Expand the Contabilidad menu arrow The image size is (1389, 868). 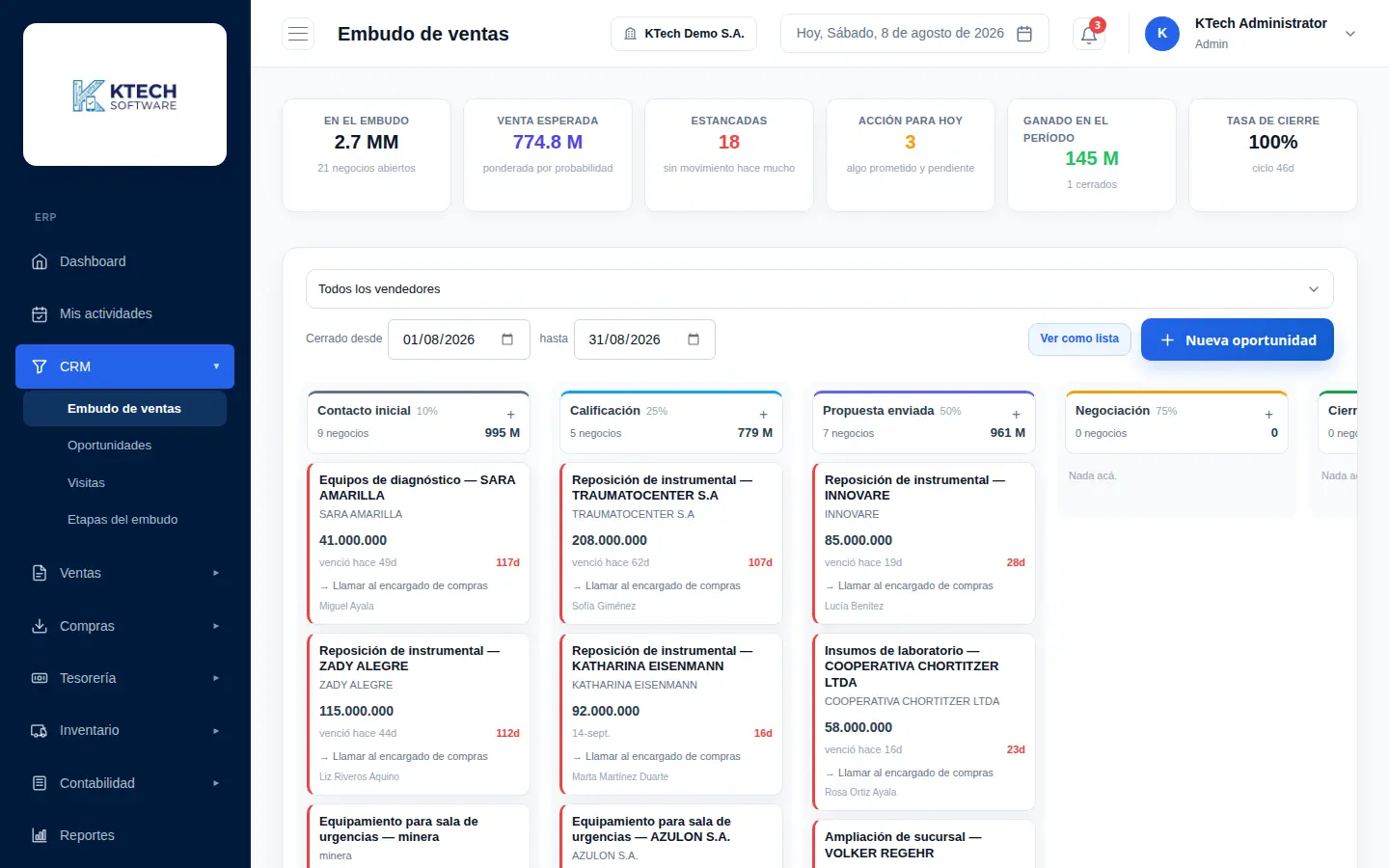tap(216, 783)
